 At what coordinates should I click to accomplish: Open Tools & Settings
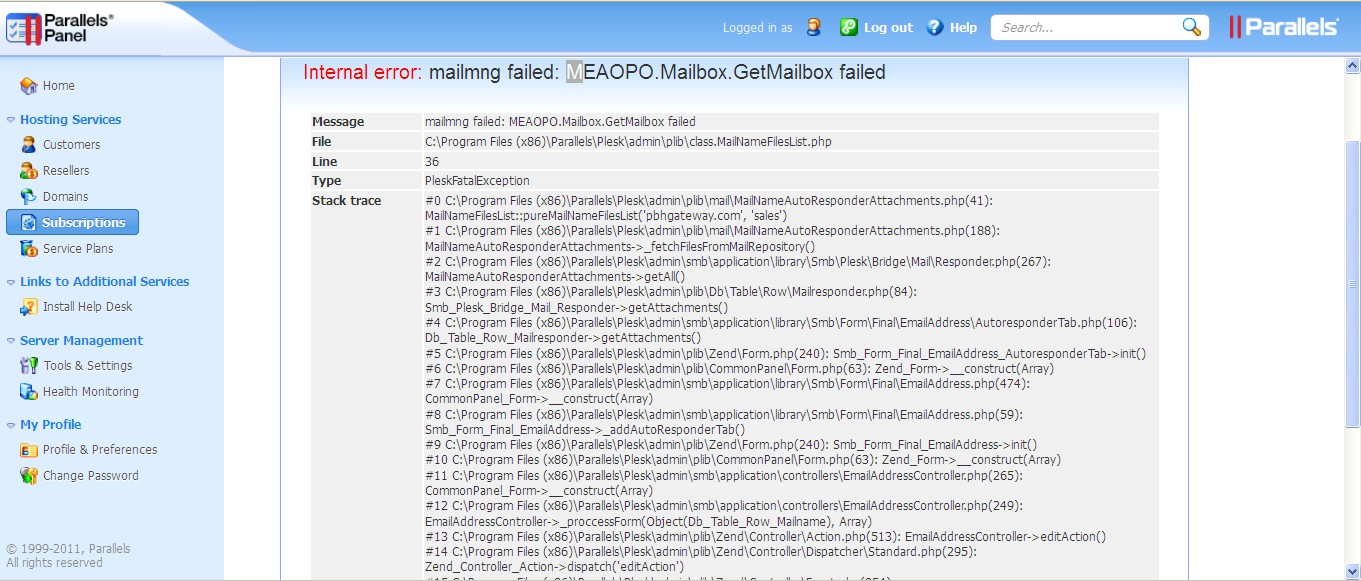[88, 366]
